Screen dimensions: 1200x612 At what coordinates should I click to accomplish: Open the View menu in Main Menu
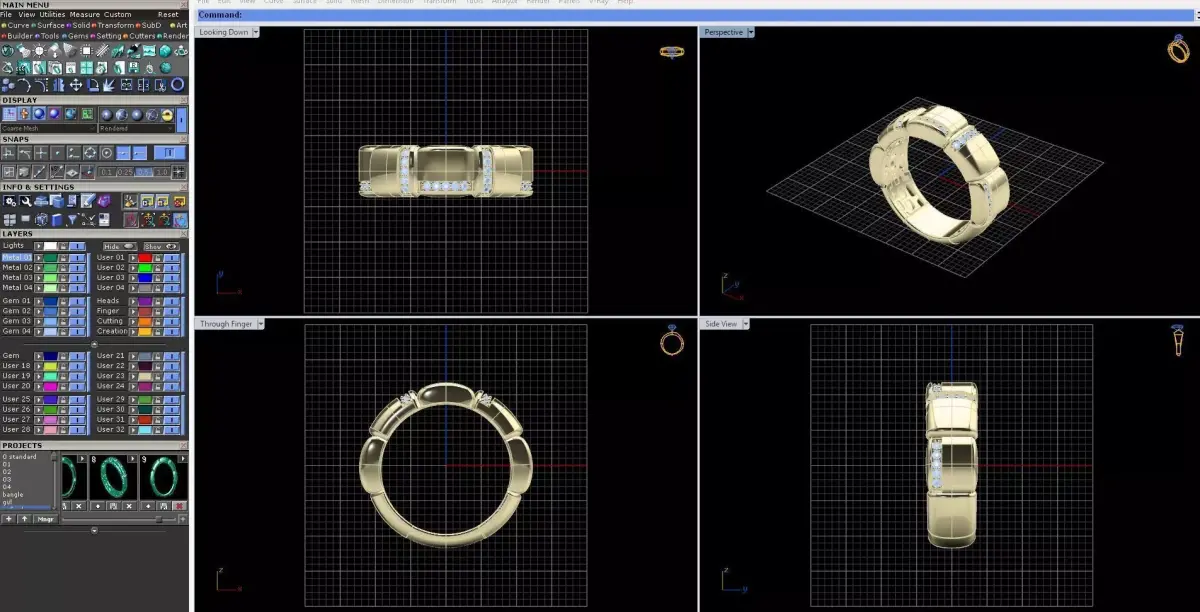click(27, 15)
